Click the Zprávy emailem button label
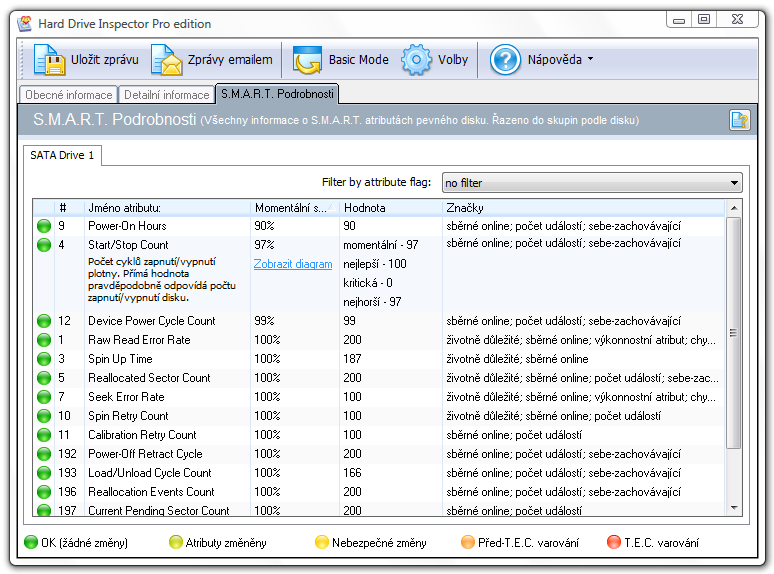Screen dimensions: 774x574 [x=230, y=60]
